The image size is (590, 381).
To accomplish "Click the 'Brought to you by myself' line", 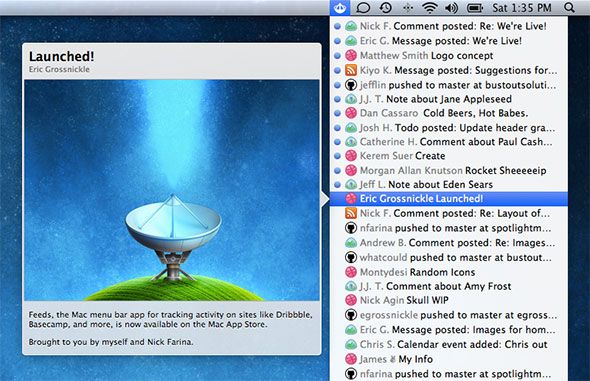I will point(111,342).
